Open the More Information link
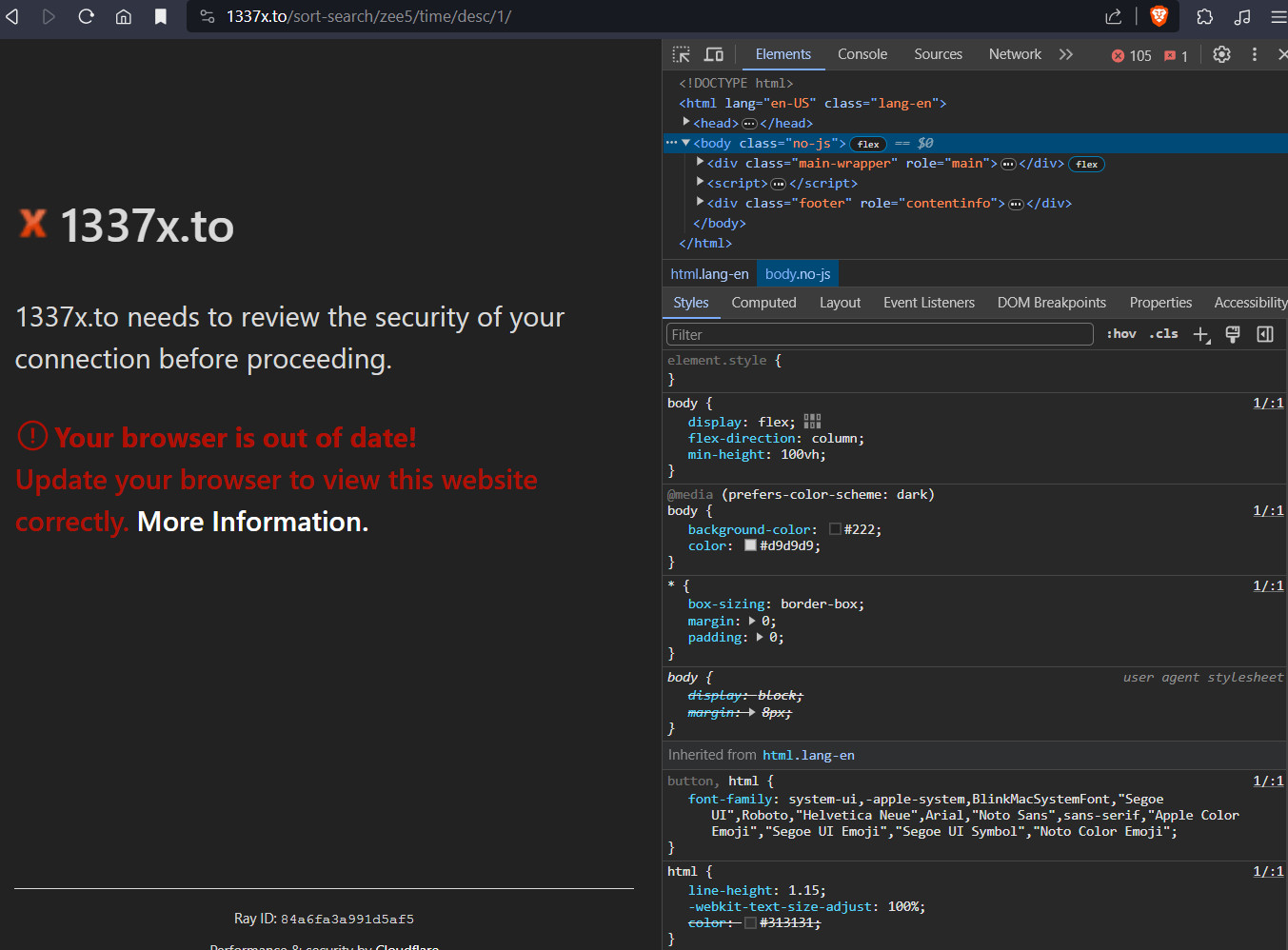 (x=252, y=522)
